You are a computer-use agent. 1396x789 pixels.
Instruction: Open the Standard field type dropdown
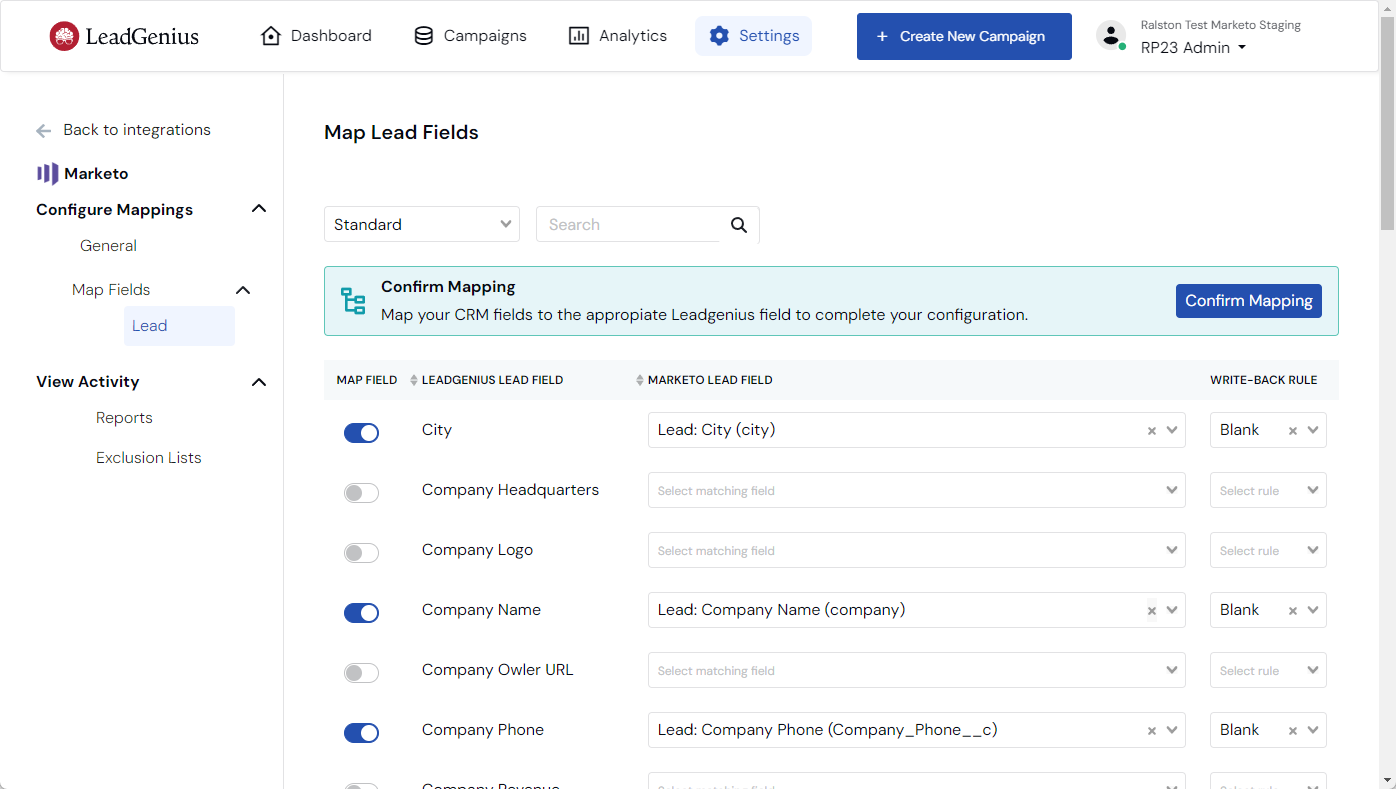click(422, 224)
